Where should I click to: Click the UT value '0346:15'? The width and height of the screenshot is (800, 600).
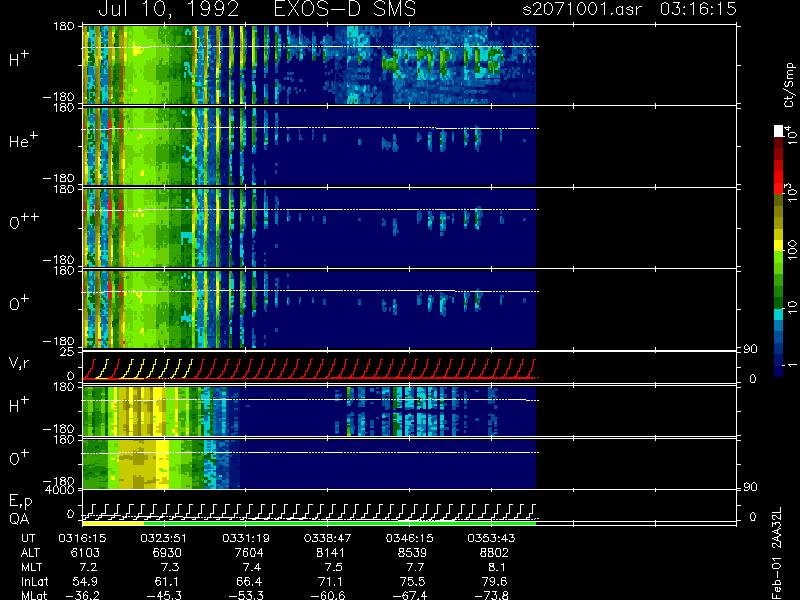[409, 538]
